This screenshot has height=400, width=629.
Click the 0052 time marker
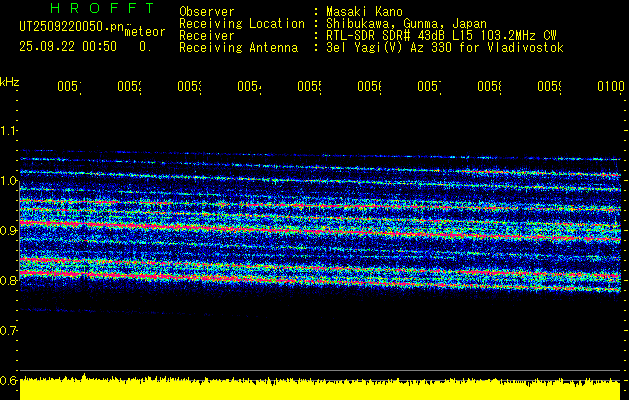[129, 86]
